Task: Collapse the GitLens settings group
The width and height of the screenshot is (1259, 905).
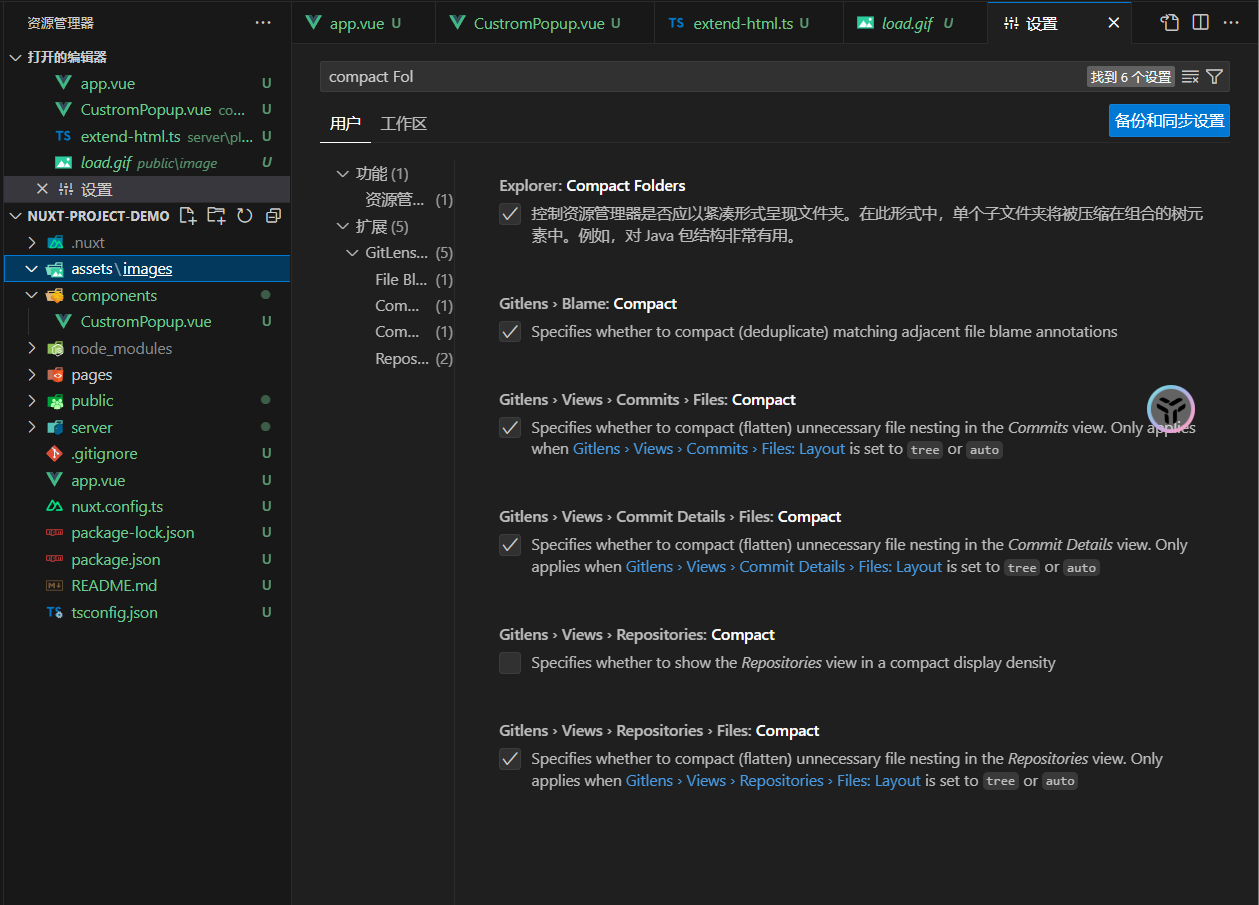Action: coord(353,253)
